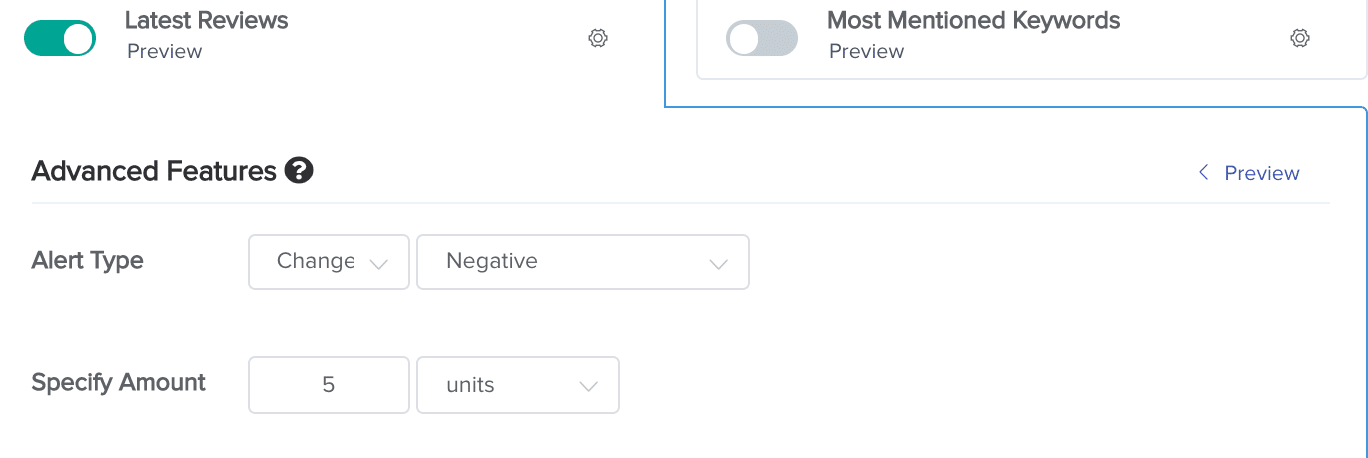Click the Advanced Features help question mark

click(x=299, y=171)
